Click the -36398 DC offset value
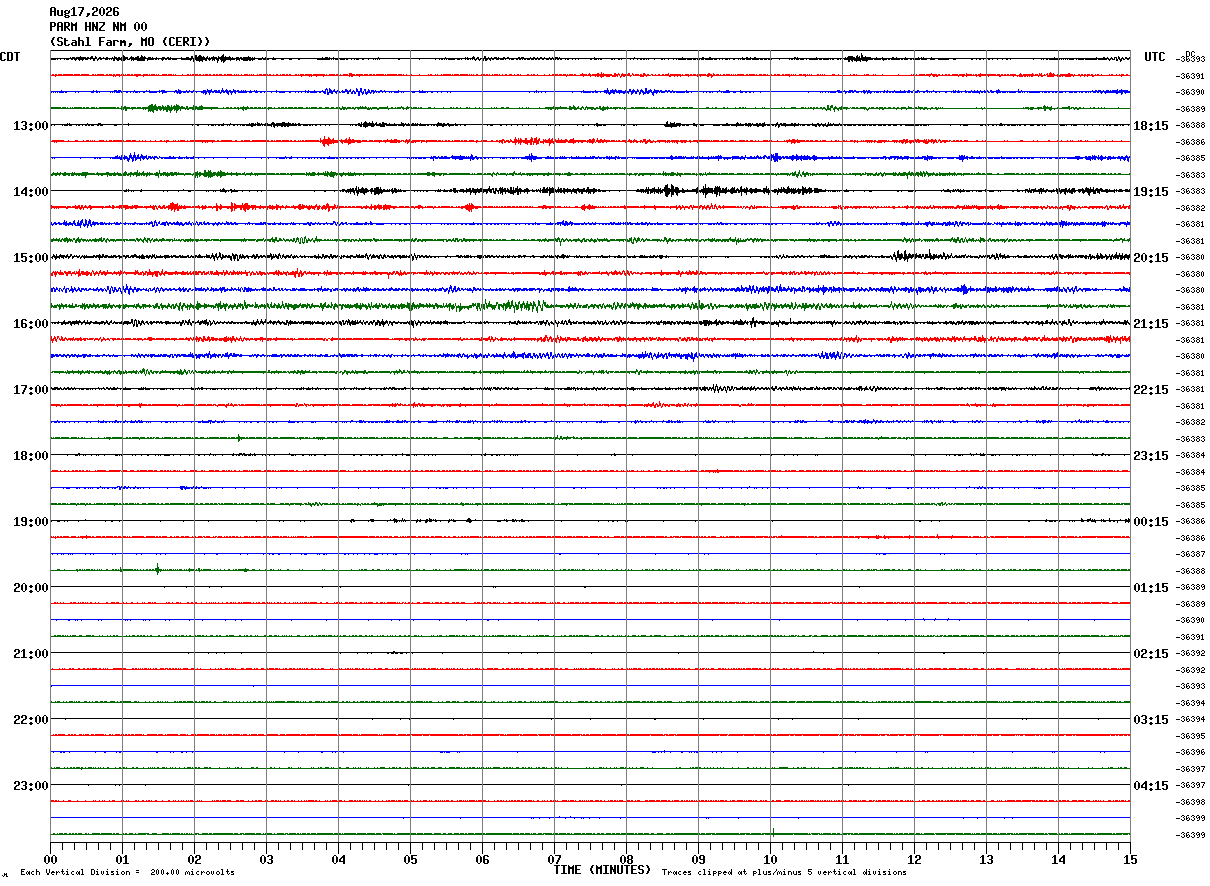This screenshot has width=1210, height=886. tap(1190, 802)
